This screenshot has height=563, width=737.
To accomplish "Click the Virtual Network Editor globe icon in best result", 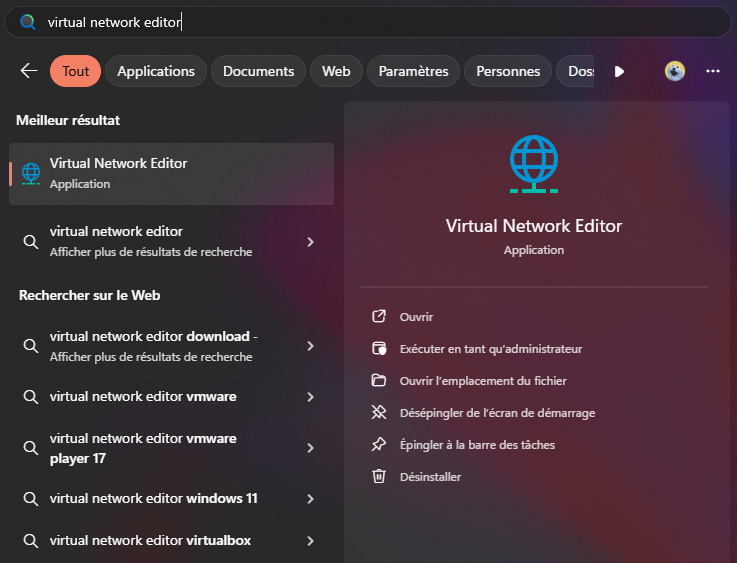I will tap(31, 173).
